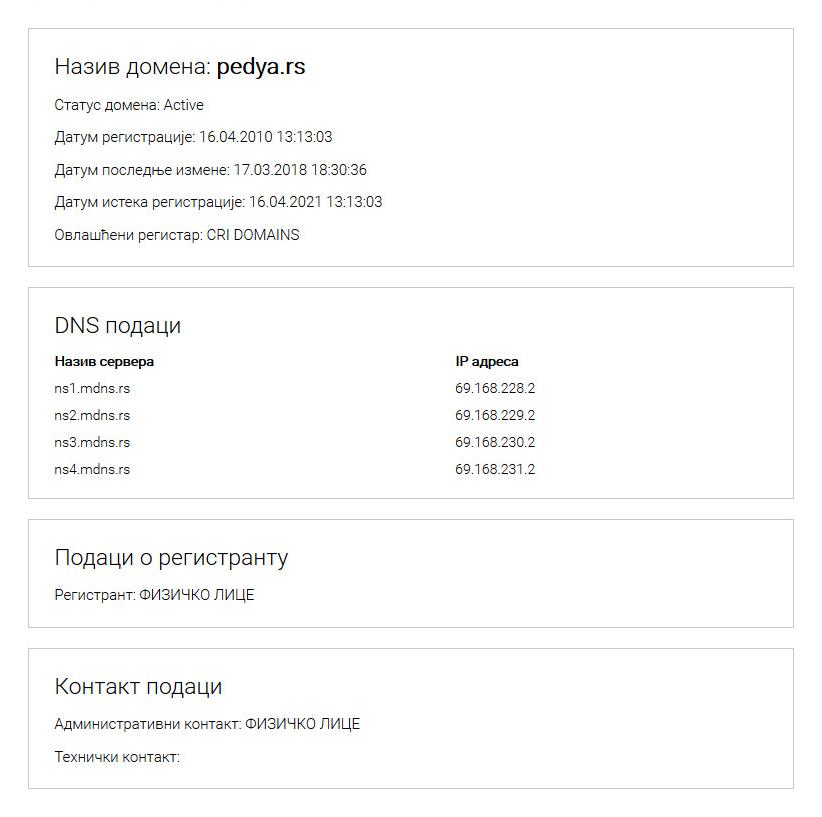Viewport: 822px width, 817px height.
Task: Click the pedya.rs domain name heading
Action: [260, 67]
